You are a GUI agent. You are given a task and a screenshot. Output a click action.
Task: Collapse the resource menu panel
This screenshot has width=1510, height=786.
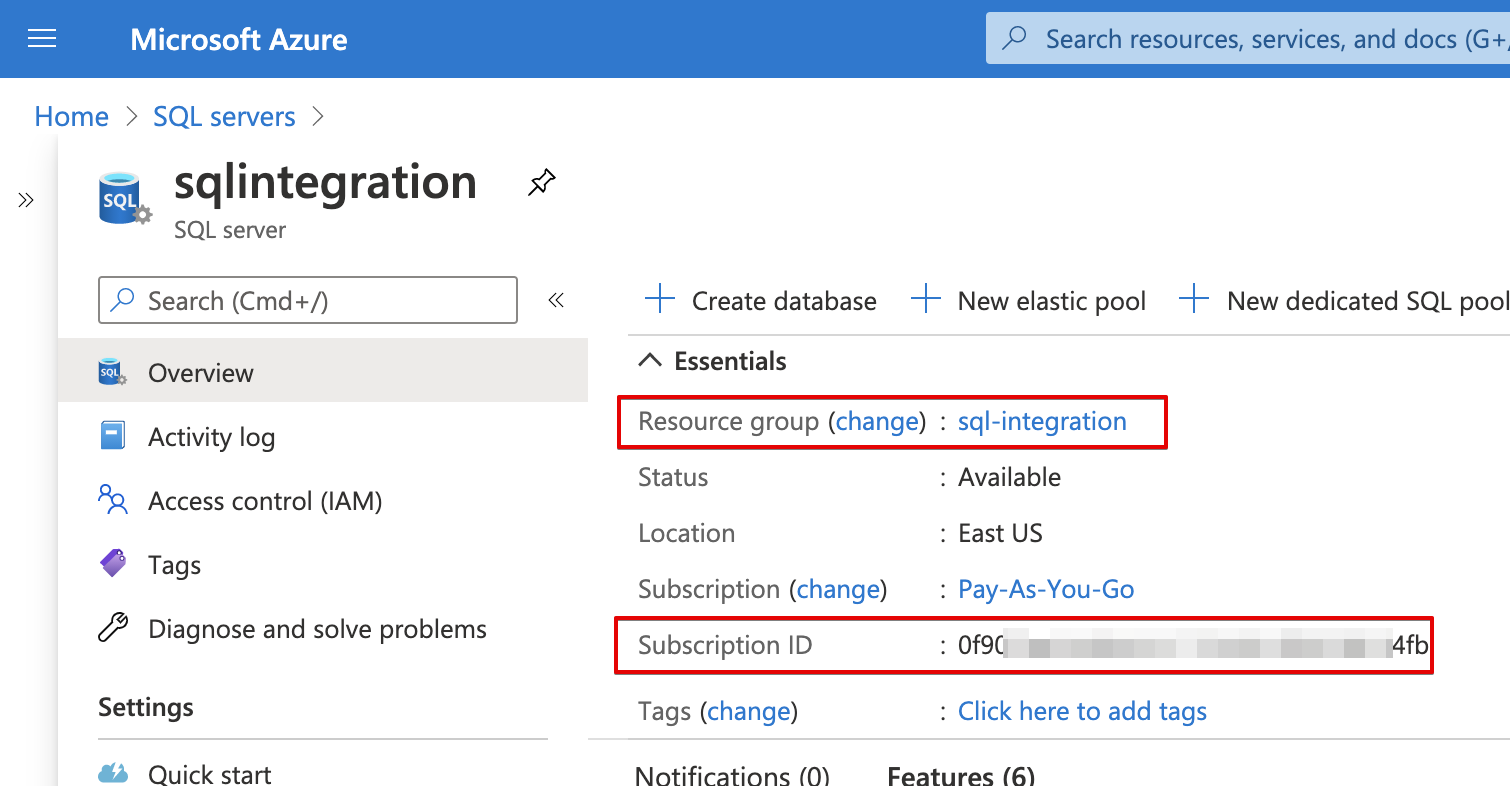556,300
